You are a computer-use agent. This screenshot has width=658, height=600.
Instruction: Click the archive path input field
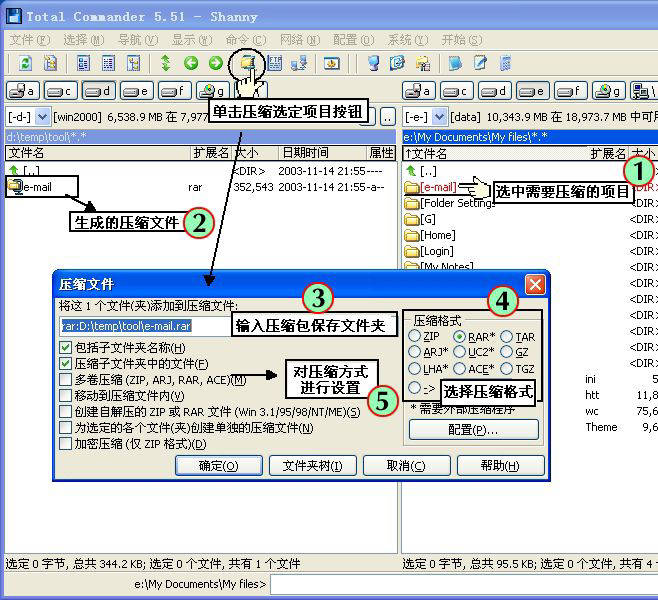(x=140, y=325)
